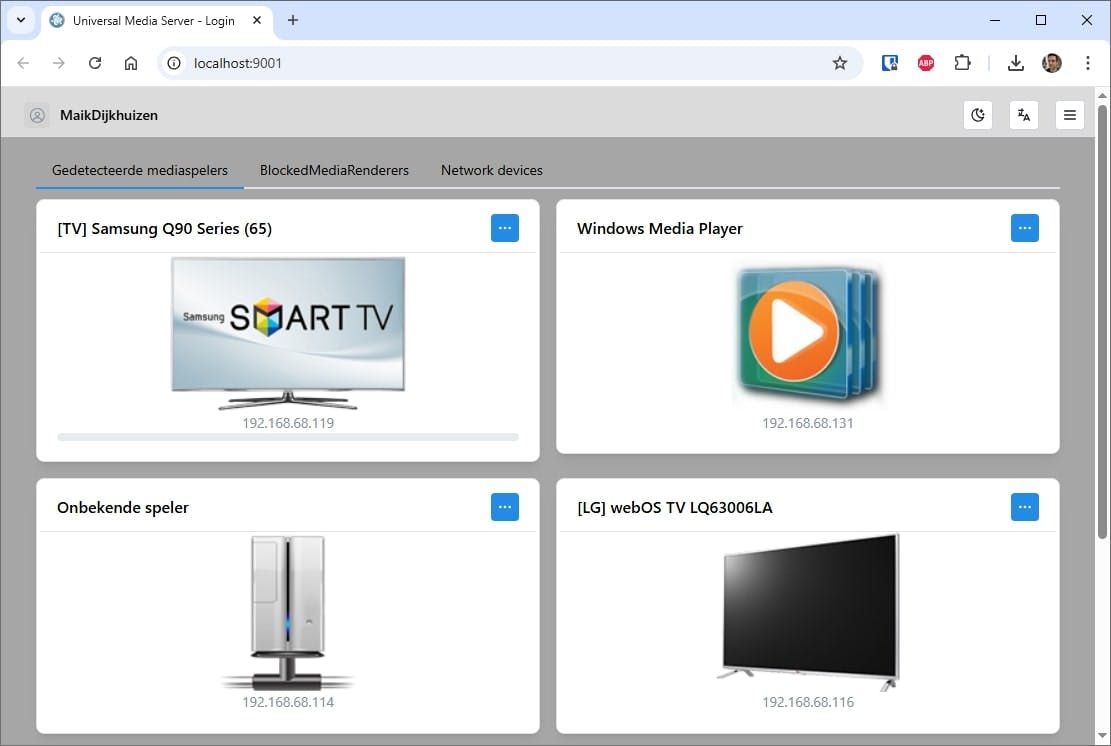
Task: Open the language selection icon
Action: 1024,114
